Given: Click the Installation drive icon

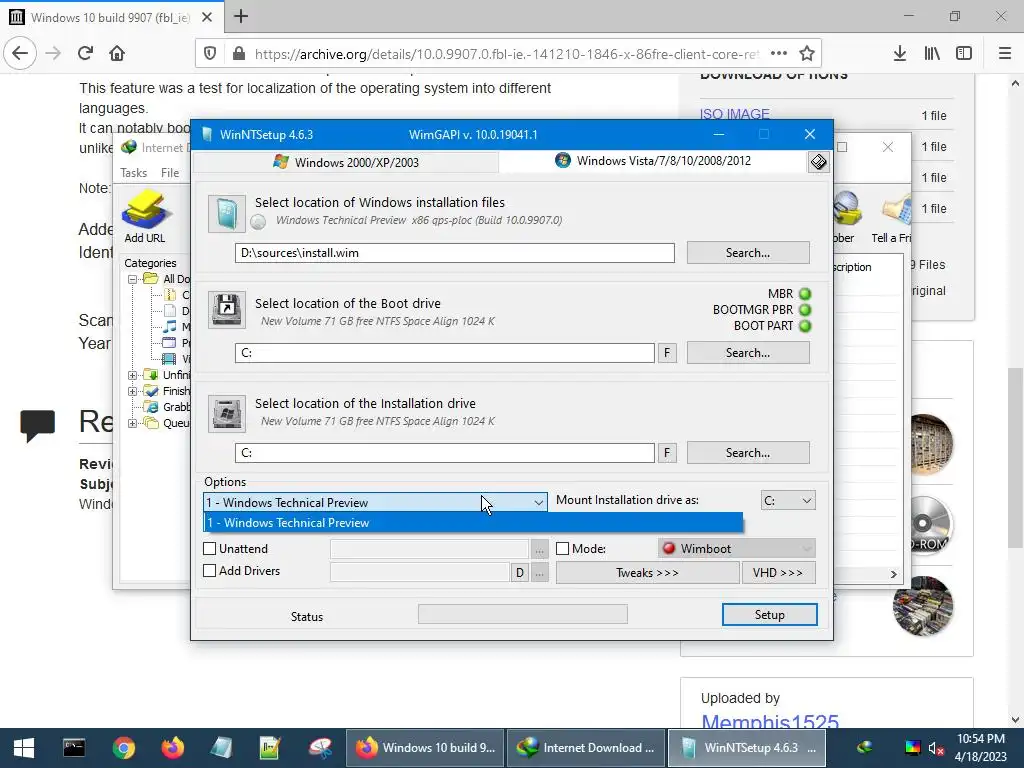Looking at the screenshot, I should 227,413.
